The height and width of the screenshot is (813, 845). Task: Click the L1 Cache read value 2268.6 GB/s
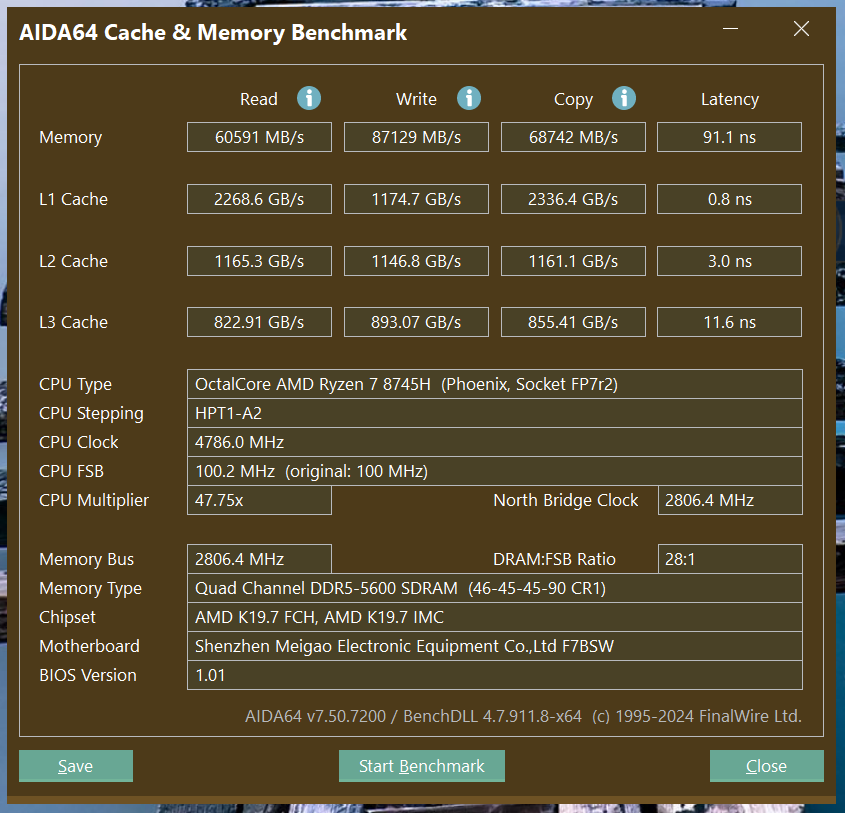point(259,199)
